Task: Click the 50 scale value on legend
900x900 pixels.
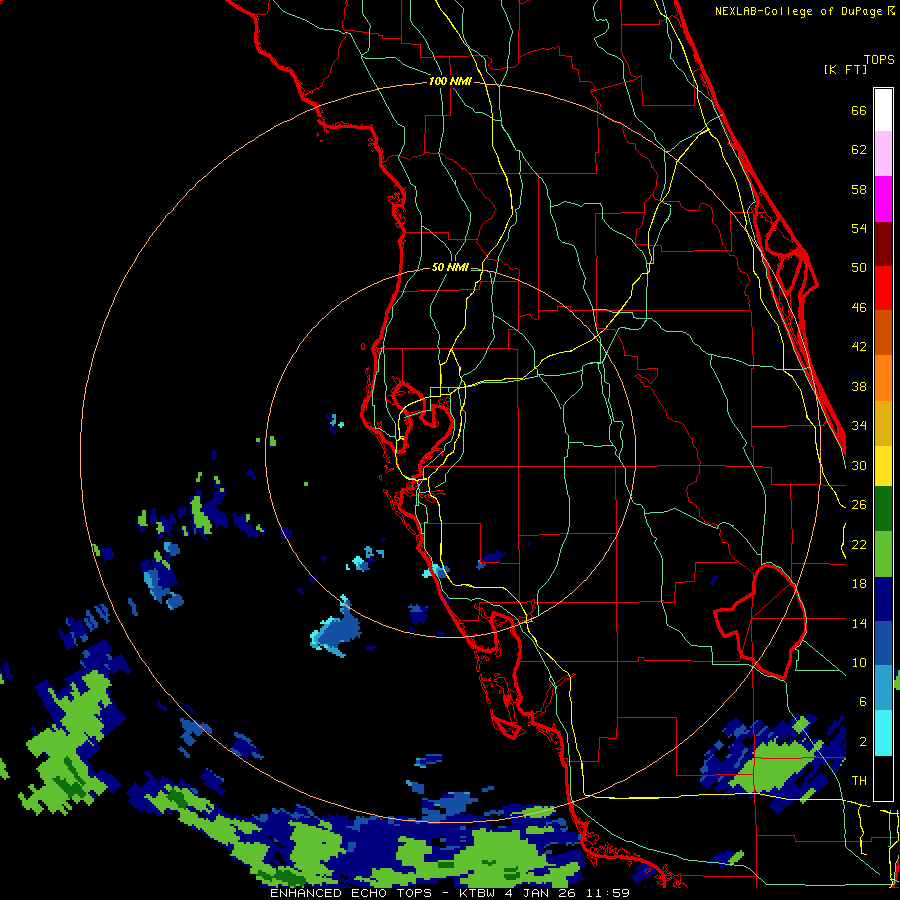Action: pyautogui.click(x=859, y=268)
